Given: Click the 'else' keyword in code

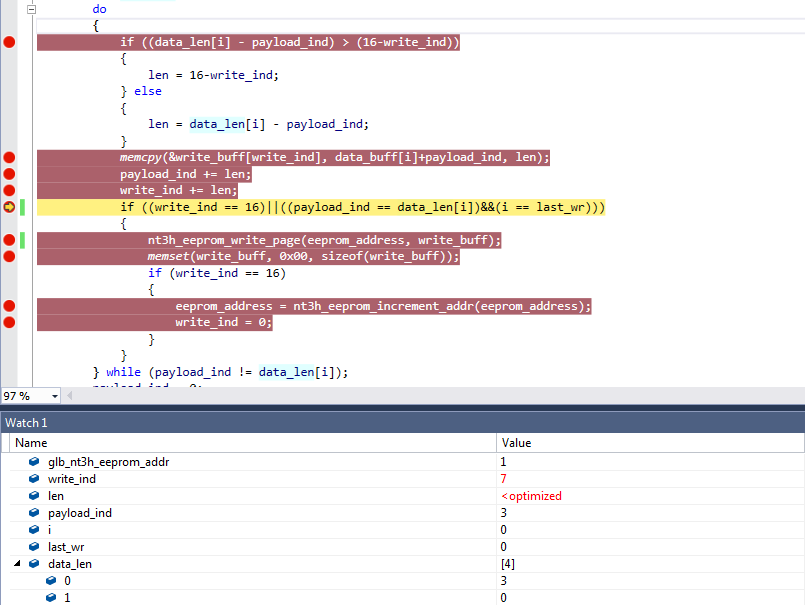Looking at the screenshot, I should (148, 91).
